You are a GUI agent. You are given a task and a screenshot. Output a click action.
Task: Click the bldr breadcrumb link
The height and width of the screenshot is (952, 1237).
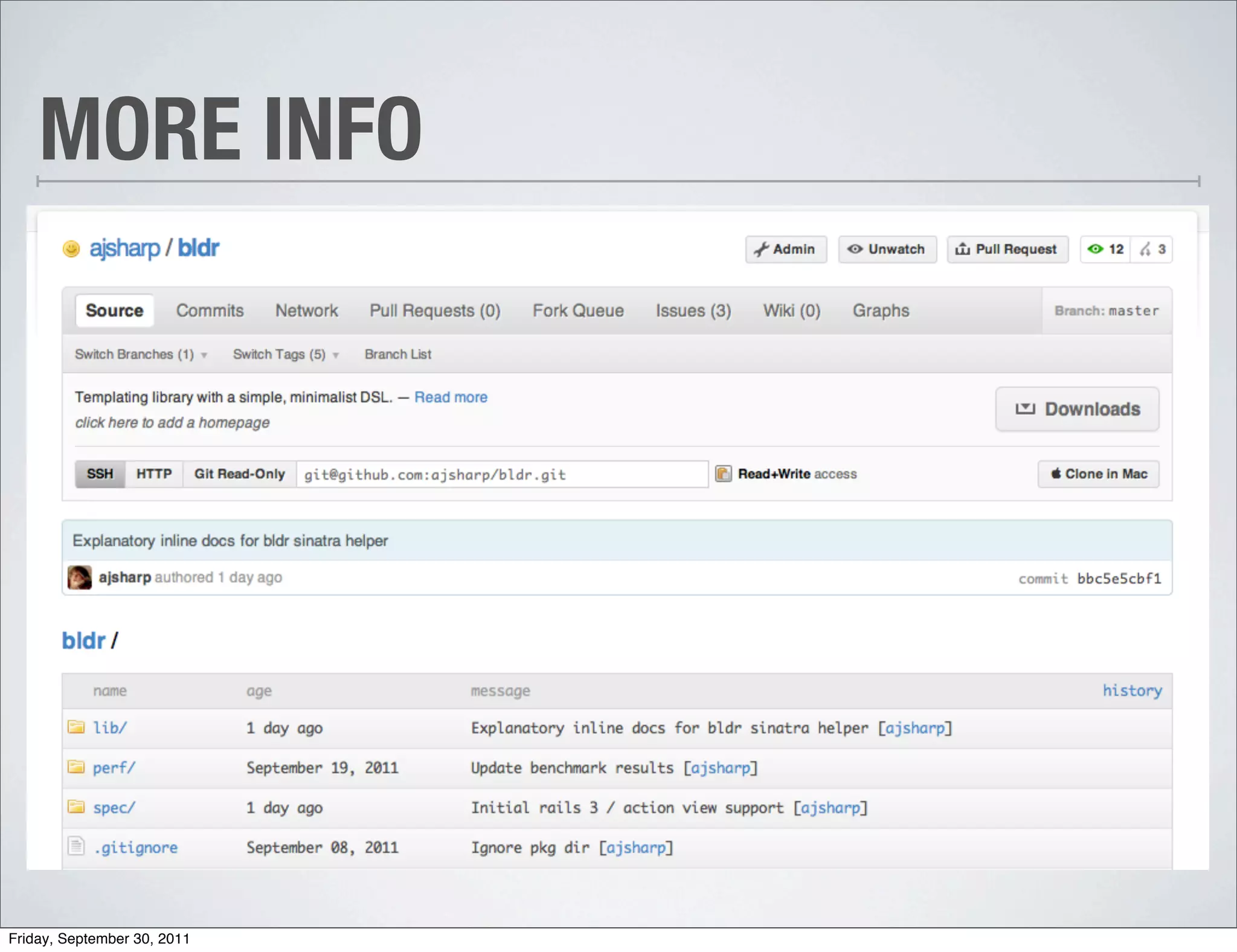pos(83,640)
